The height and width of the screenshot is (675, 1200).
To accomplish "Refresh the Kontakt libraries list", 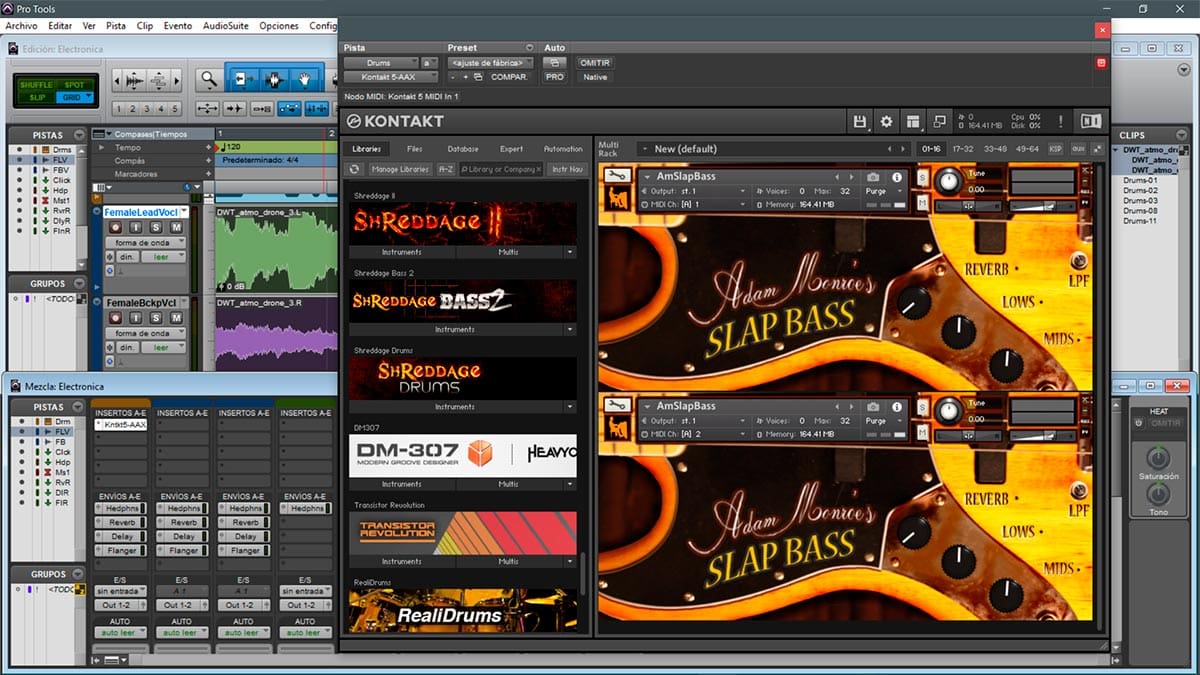I will pos(355,169).
